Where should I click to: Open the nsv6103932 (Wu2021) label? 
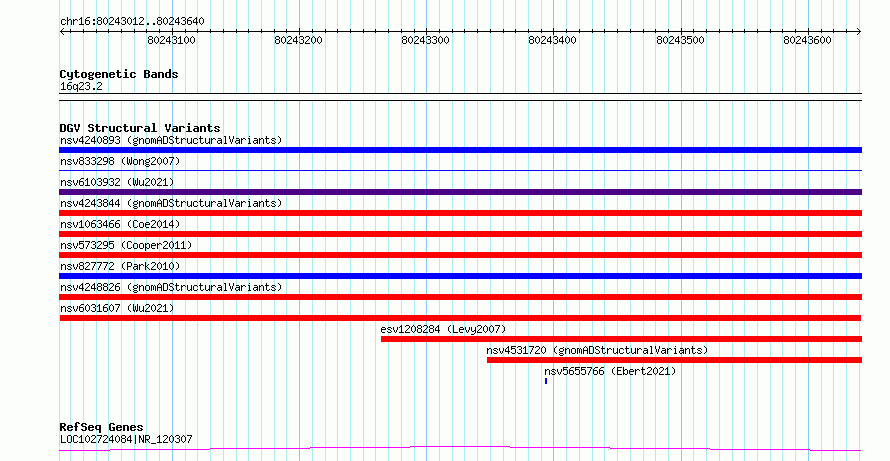tap(117, 182)
